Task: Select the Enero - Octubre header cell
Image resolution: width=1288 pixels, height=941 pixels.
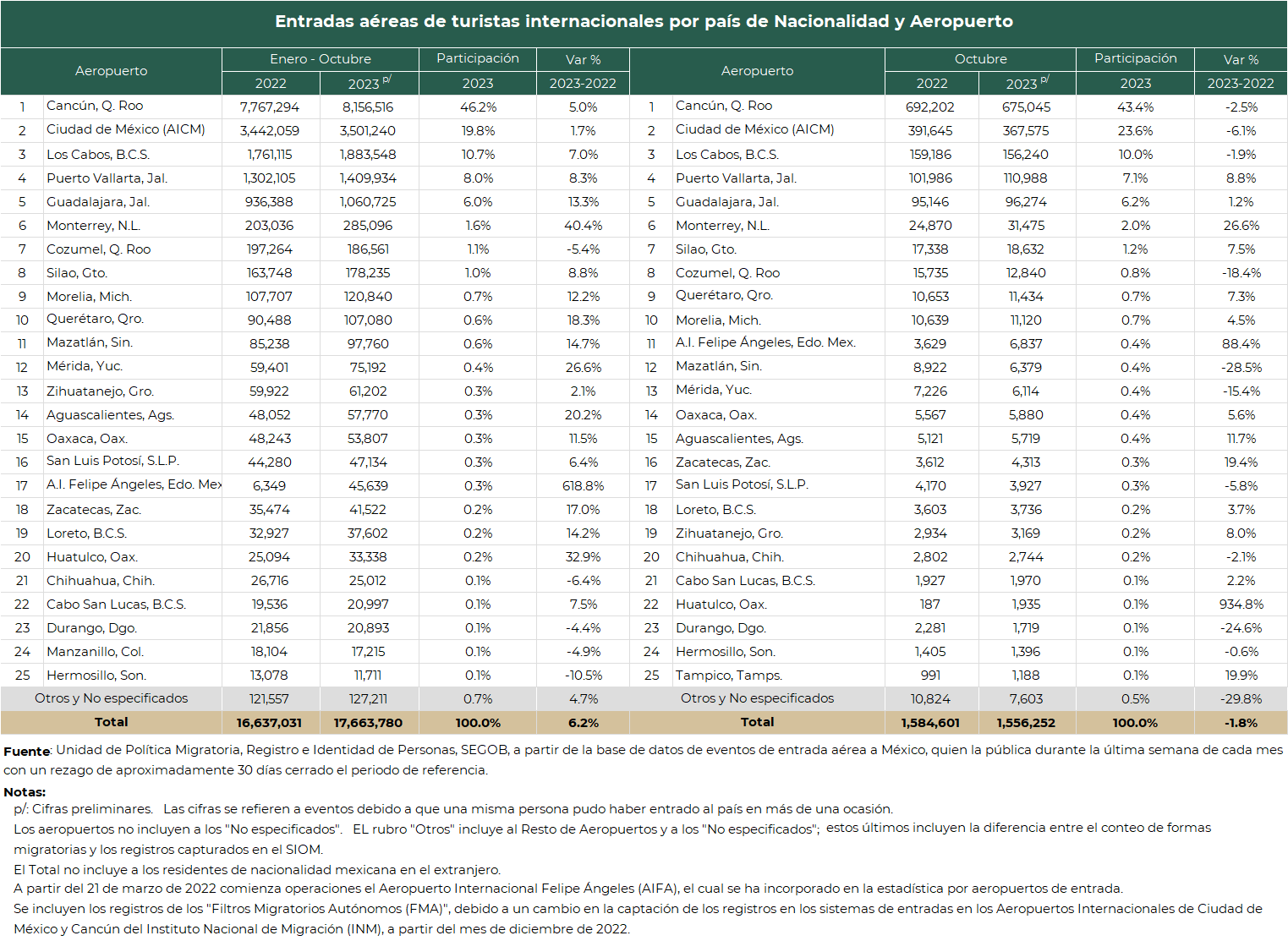Action: [321, 59]
